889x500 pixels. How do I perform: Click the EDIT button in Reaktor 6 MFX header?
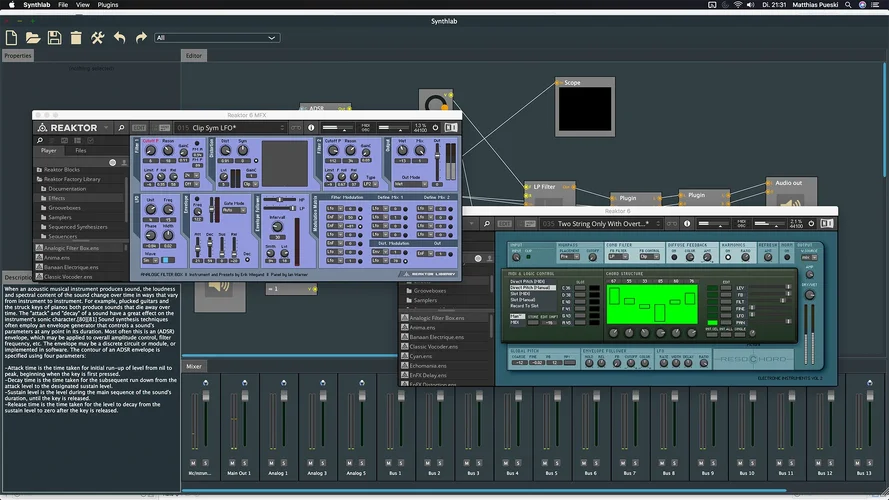click(139, 128)
